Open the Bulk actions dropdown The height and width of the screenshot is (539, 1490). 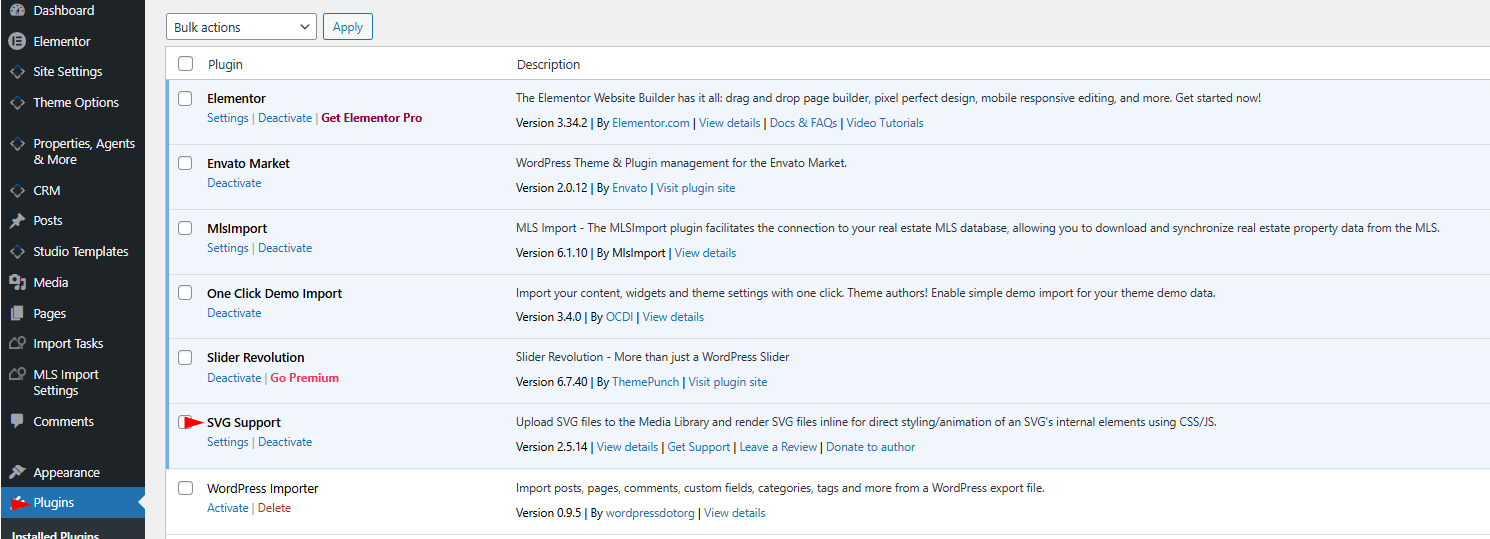(x=241, y=27)
